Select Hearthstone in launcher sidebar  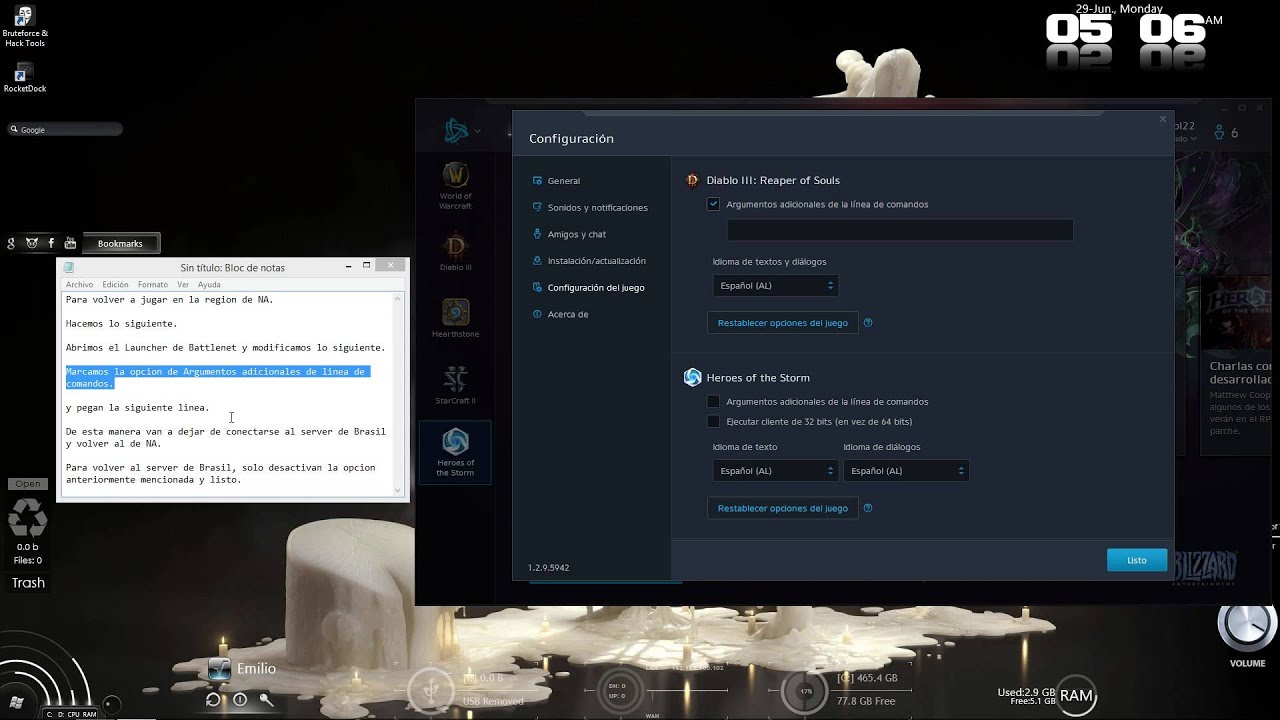(x=455, y=319)
